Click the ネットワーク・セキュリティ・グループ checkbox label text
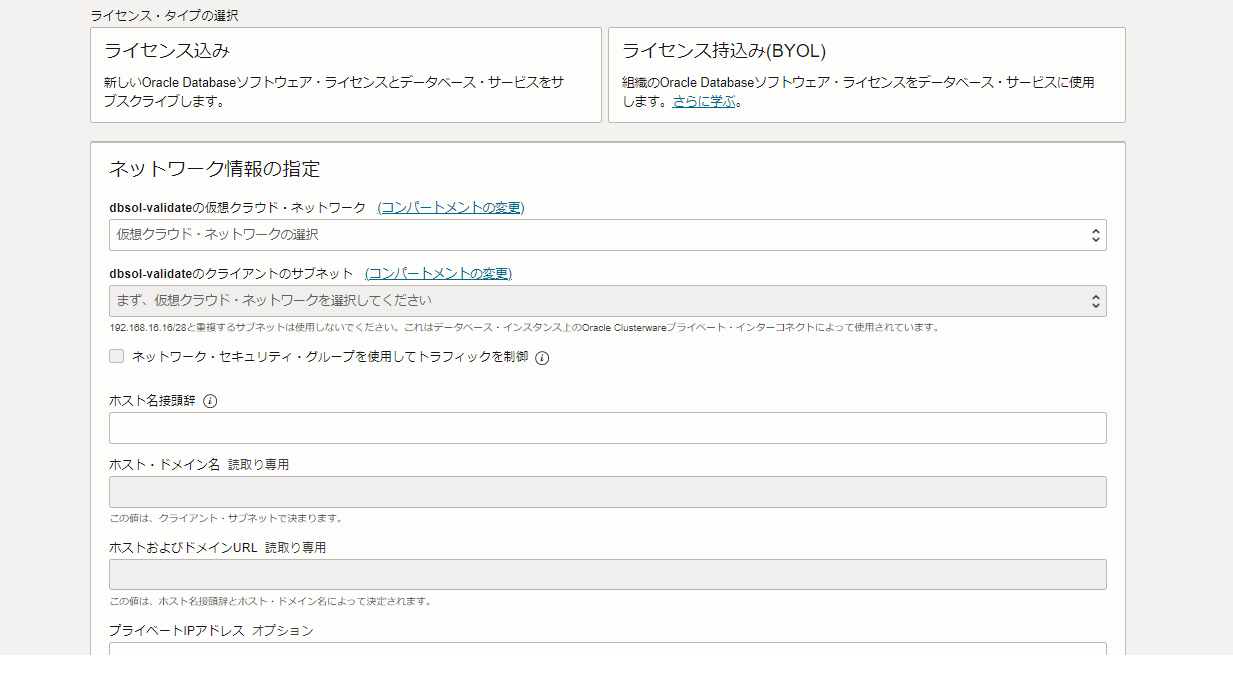 (x=329, y=357)
